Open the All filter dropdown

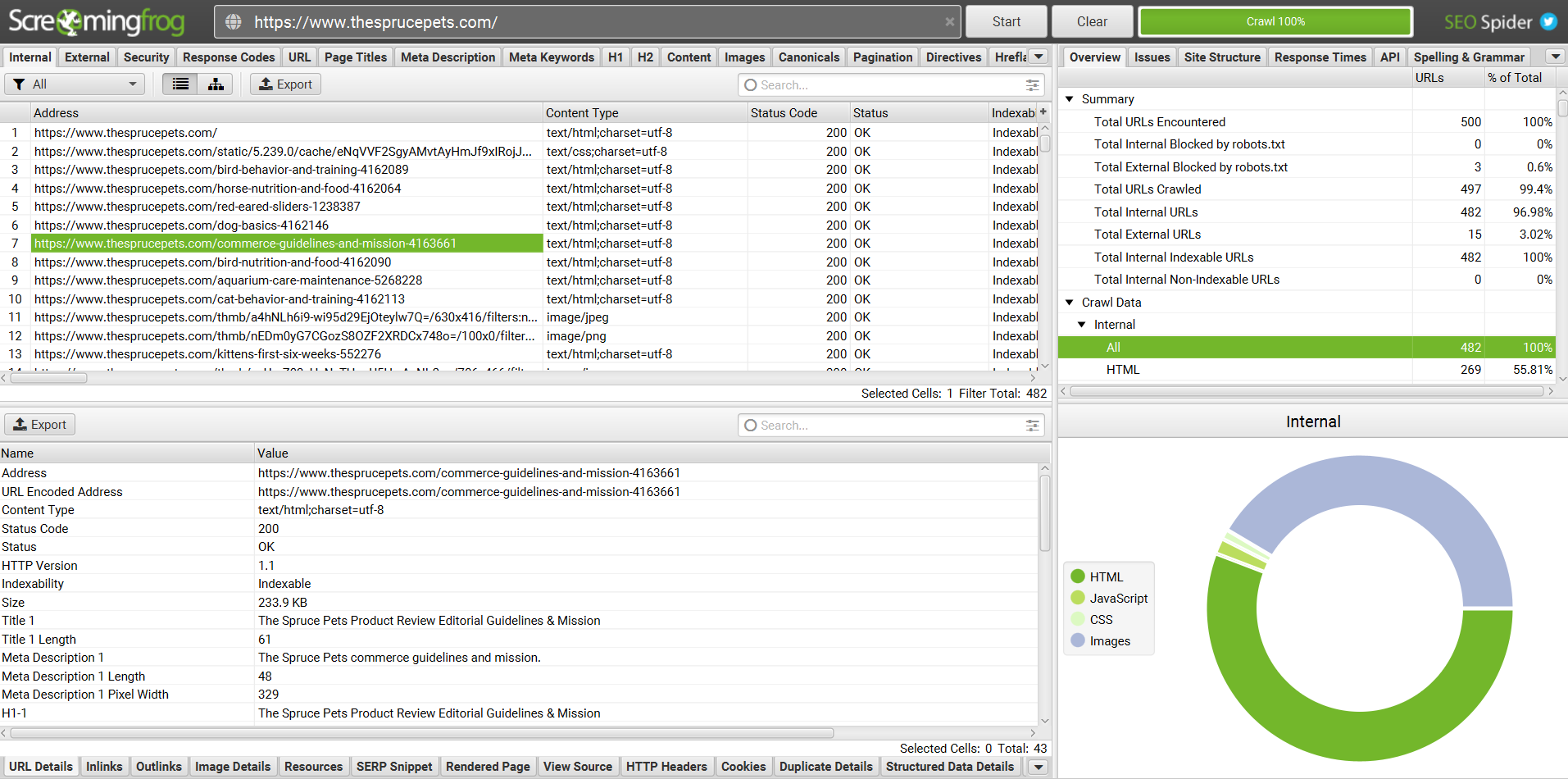(75, 84)
